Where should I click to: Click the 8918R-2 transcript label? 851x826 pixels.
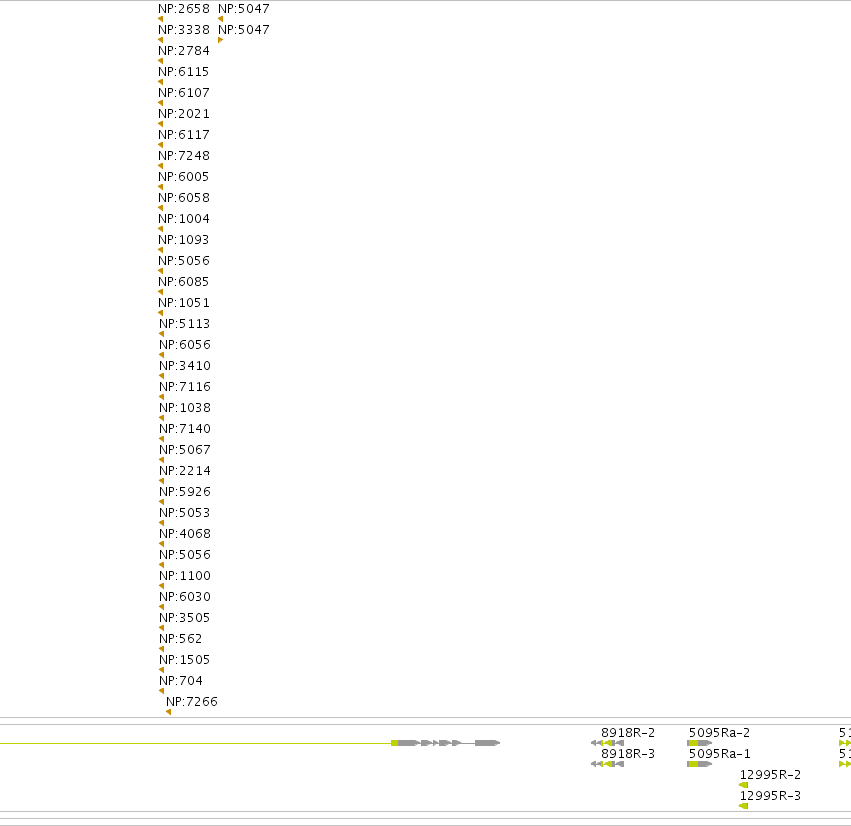click(x=628, y=733)
